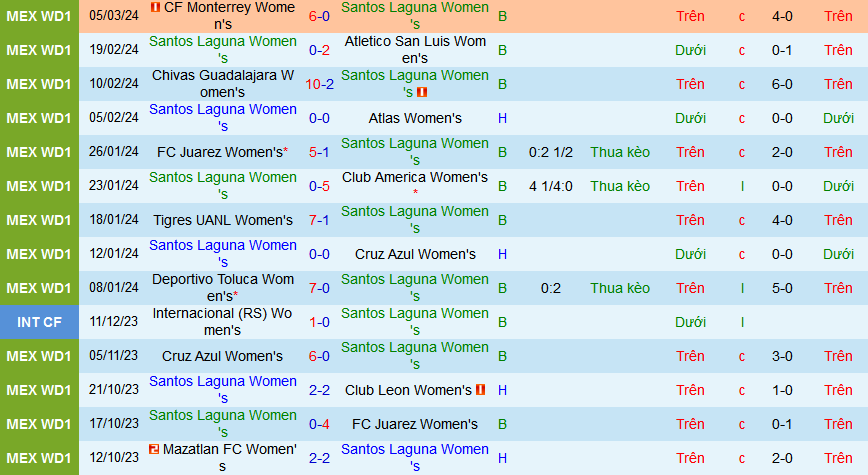Open Cruz Azul Women's in the 12/01/24 match
Screen dimensions: 868x475
(x=415, y=254)
